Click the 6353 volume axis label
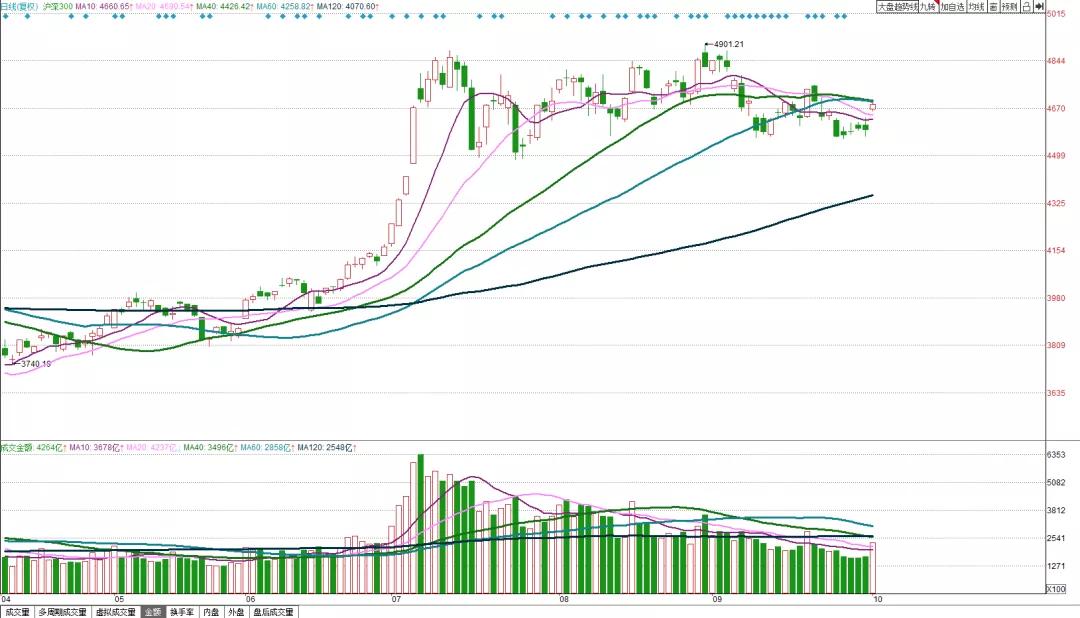The width and height of the screenshot is (1080, 618). [1056, 455]
